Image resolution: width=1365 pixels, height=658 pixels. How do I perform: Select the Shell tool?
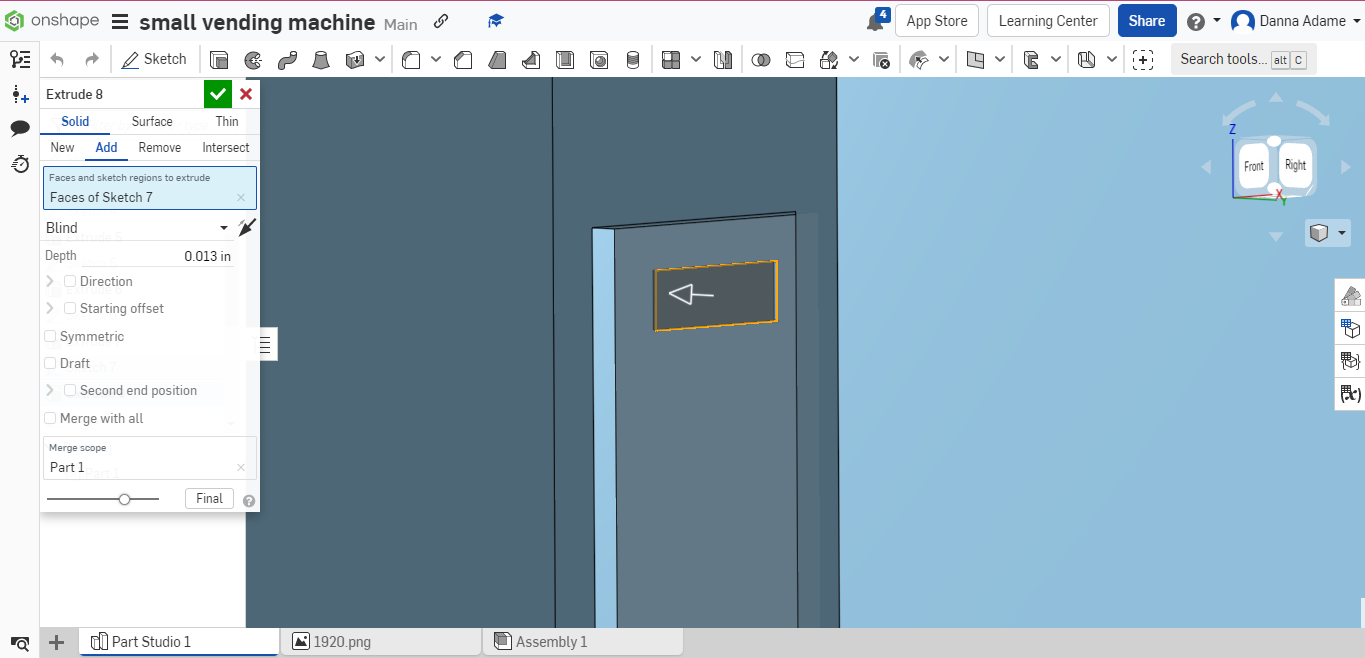click(564, 59)
